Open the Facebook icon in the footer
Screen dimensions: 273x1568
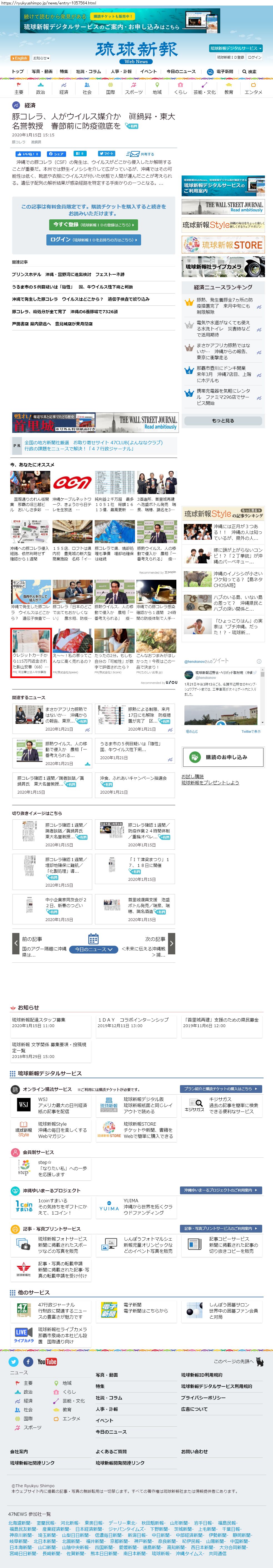[28, 1361]
